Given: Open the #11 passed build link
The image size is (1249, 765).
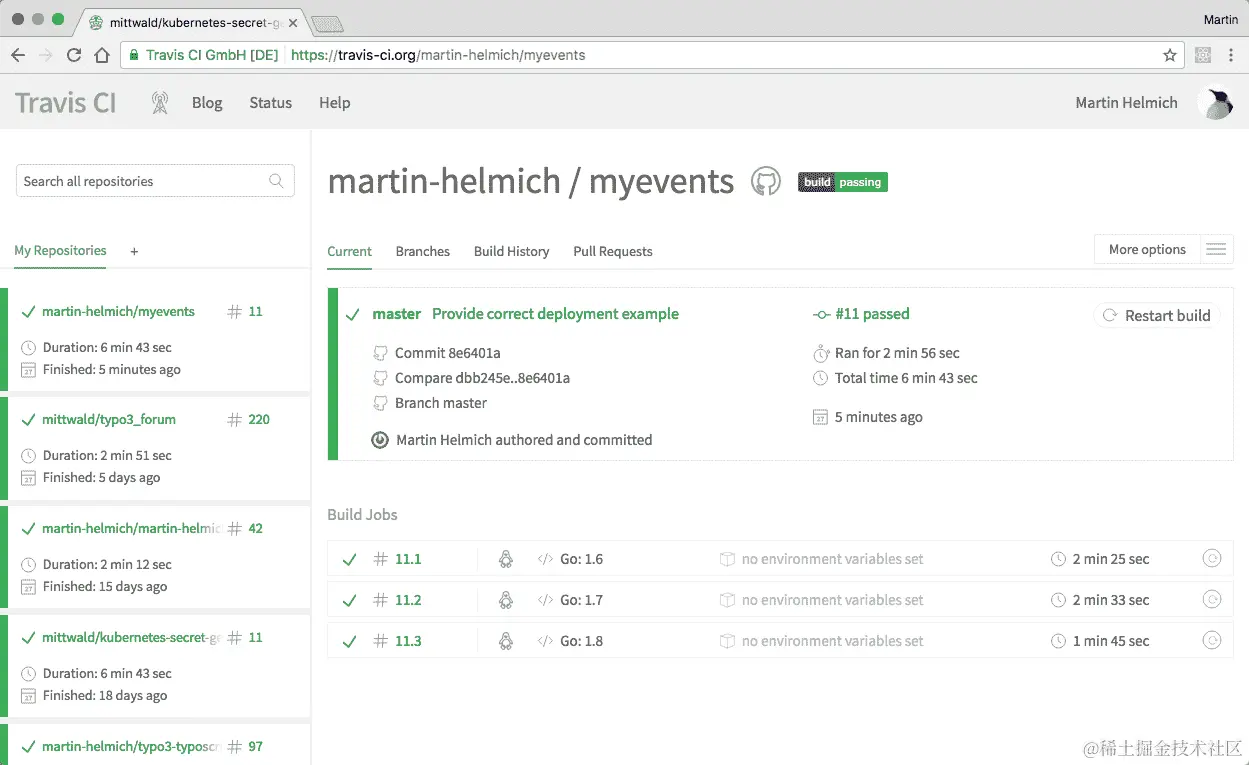Looking at the screenshot, I should [872, 314].
